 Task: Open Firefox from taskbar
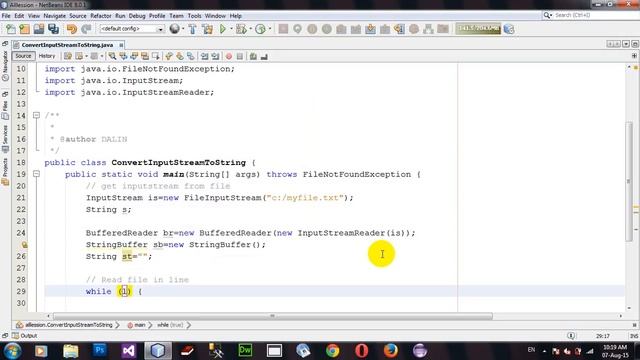[391, 351]
